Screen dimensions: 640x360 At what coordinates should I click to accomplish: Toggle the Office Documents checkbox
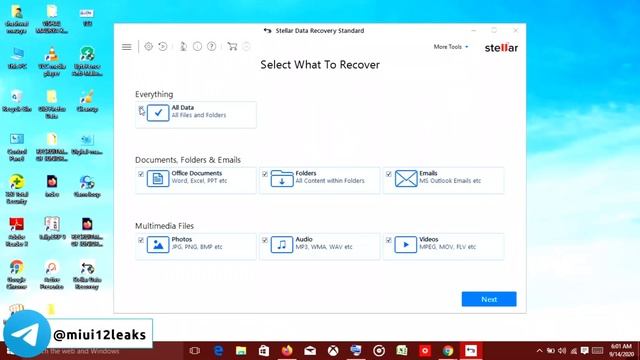(141, 174)
